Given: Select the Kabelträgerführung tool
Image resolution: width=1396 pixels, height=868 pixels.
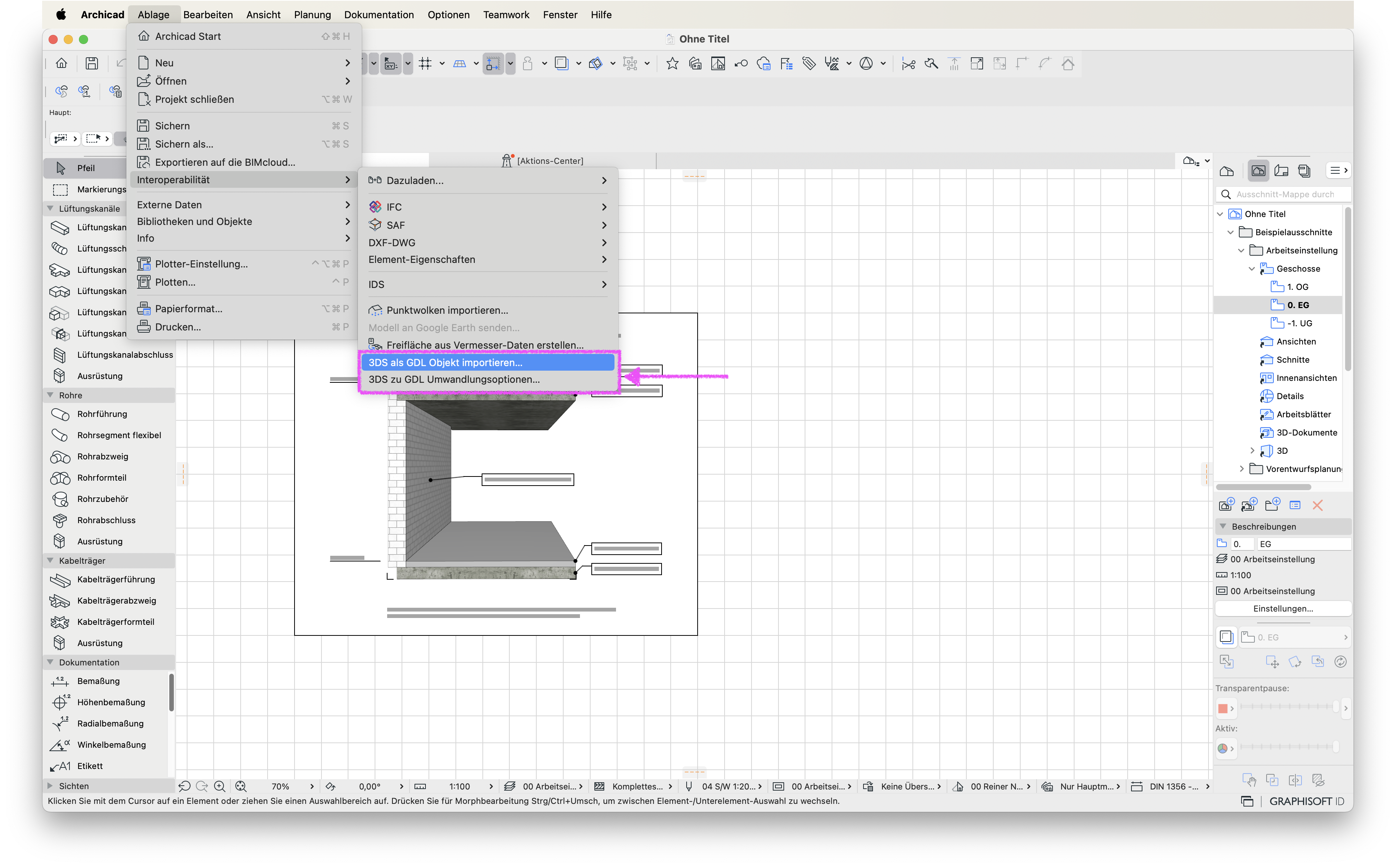Looking at the screenshot, I should pos(110,579).
